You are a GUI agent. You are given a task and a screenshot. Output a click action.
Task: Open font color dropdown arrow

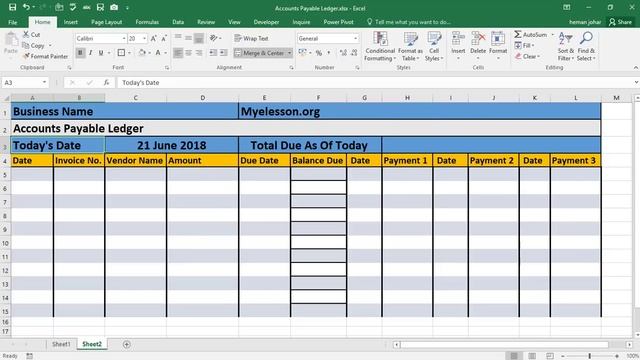[165, 53]
